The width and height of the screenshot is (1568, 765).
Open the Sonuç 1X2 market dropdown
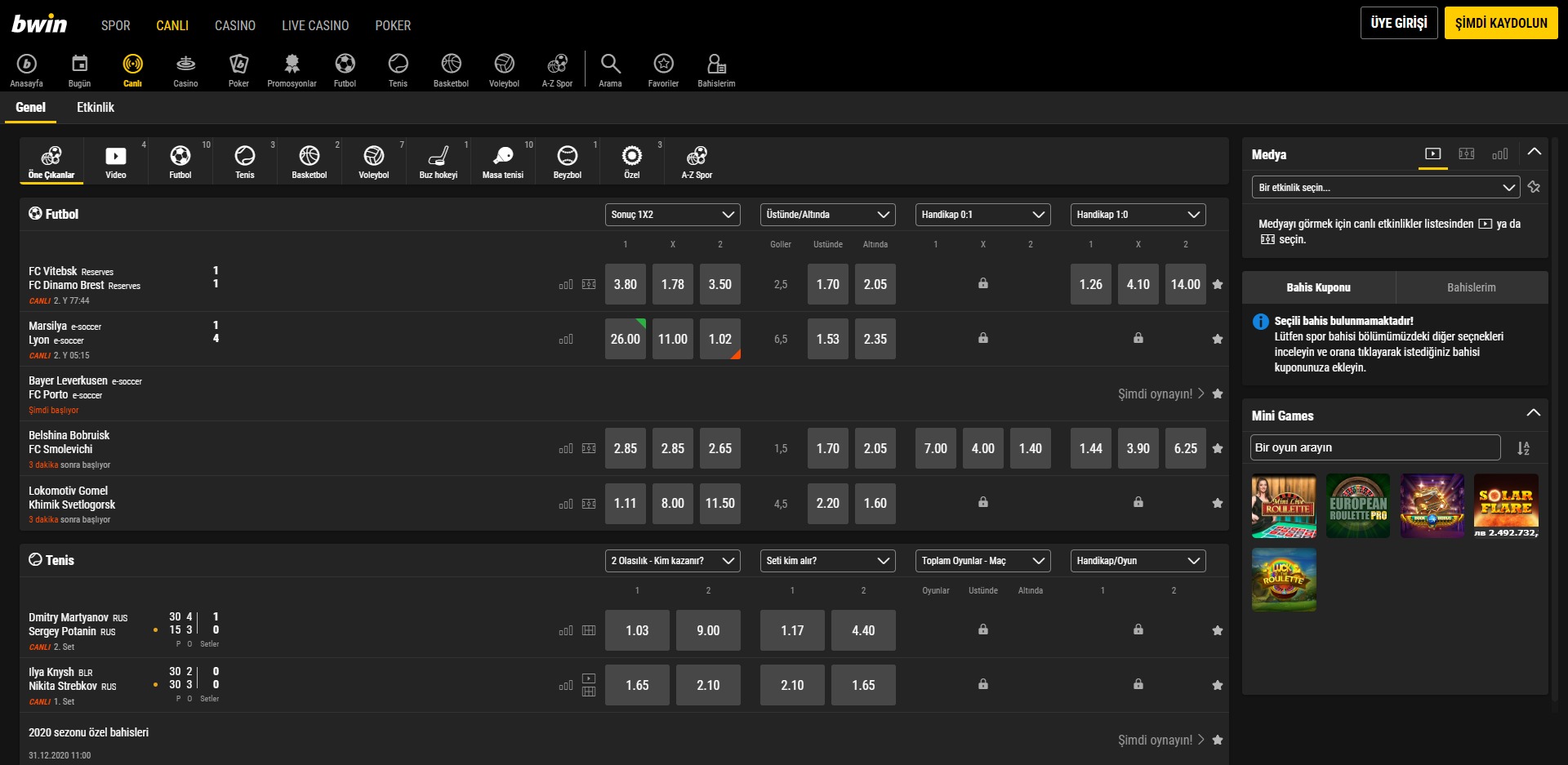pyautogui.click(x=673, y=215)
